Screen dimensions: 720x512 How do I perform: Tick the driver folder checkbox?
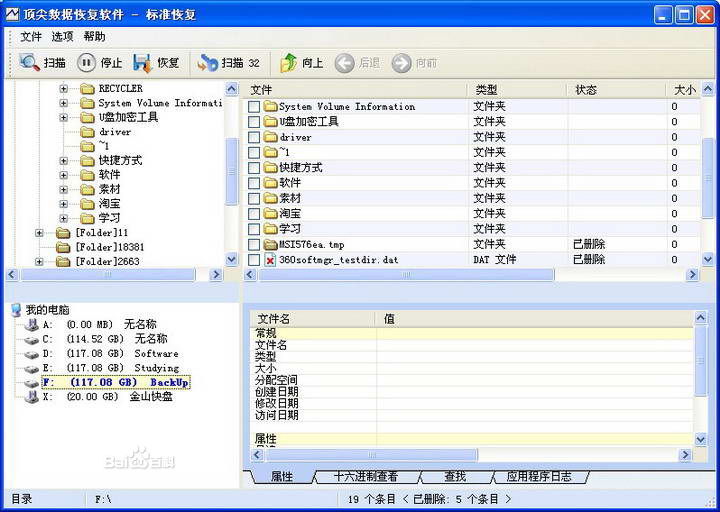click(x=254, y=137)
